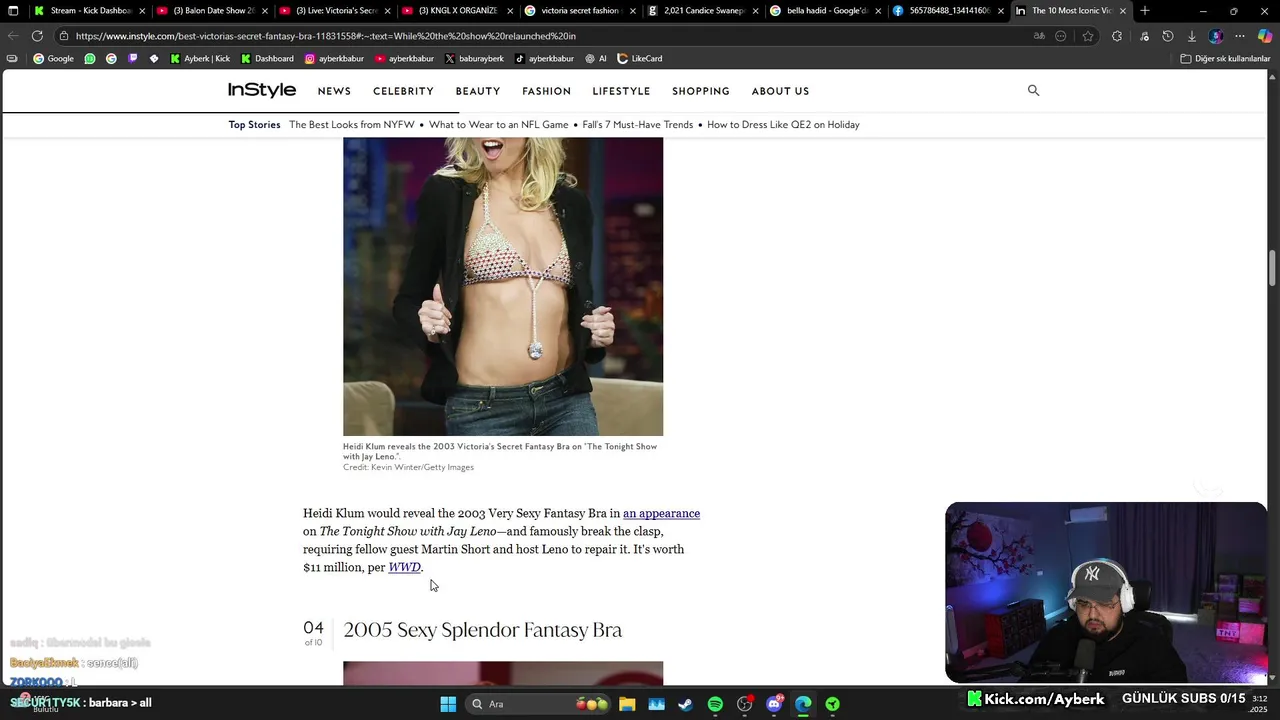Screen dimensions: 1280x720
Task: Open the AI bookmark
Action: (596, 58)
